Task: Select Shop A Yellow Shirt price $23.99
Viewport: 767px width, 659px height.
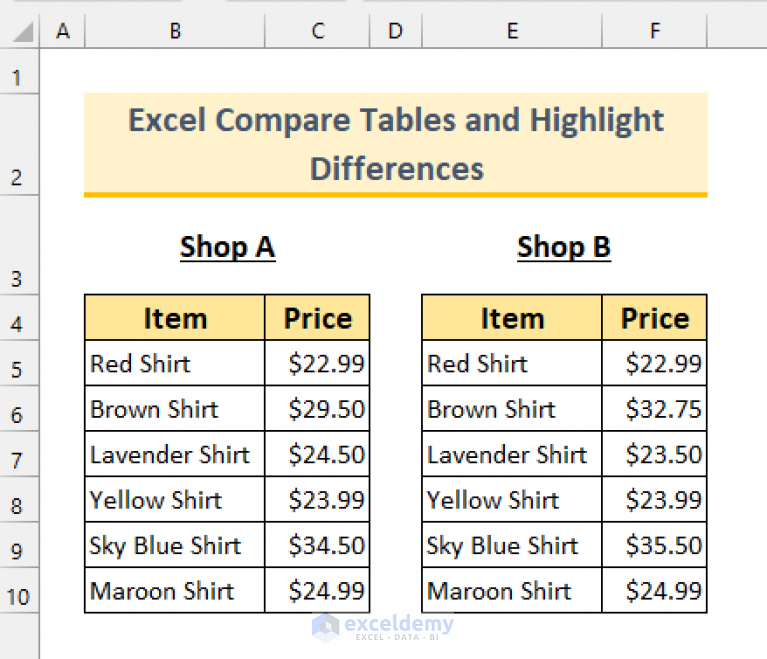Action: coord(318,500)
